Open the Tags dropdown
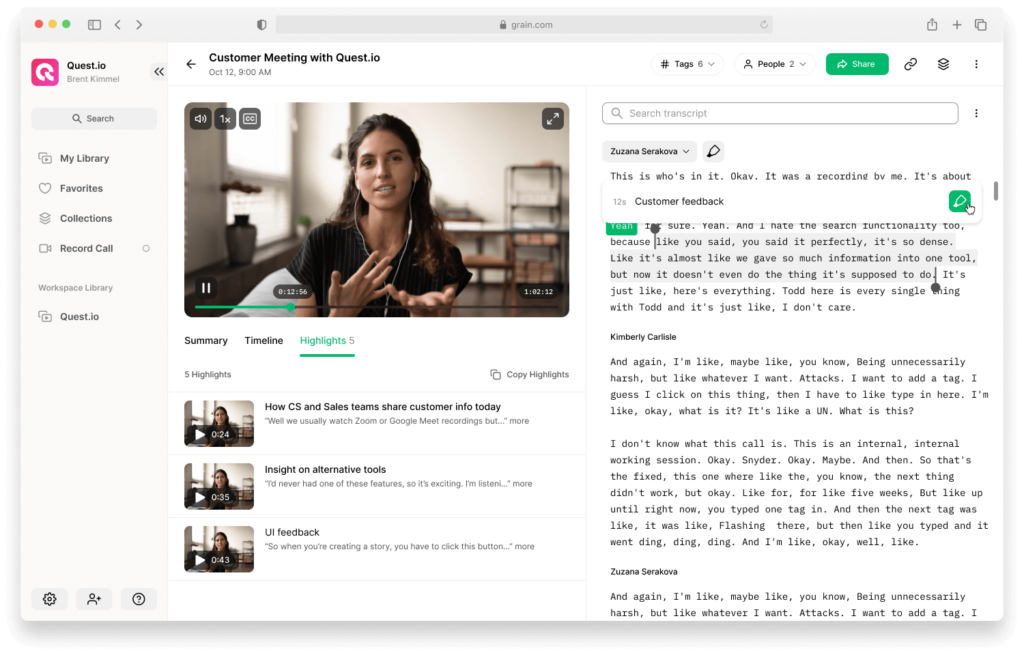The image size is (1024, 655). pyautogui.click(x=687, y=63)
